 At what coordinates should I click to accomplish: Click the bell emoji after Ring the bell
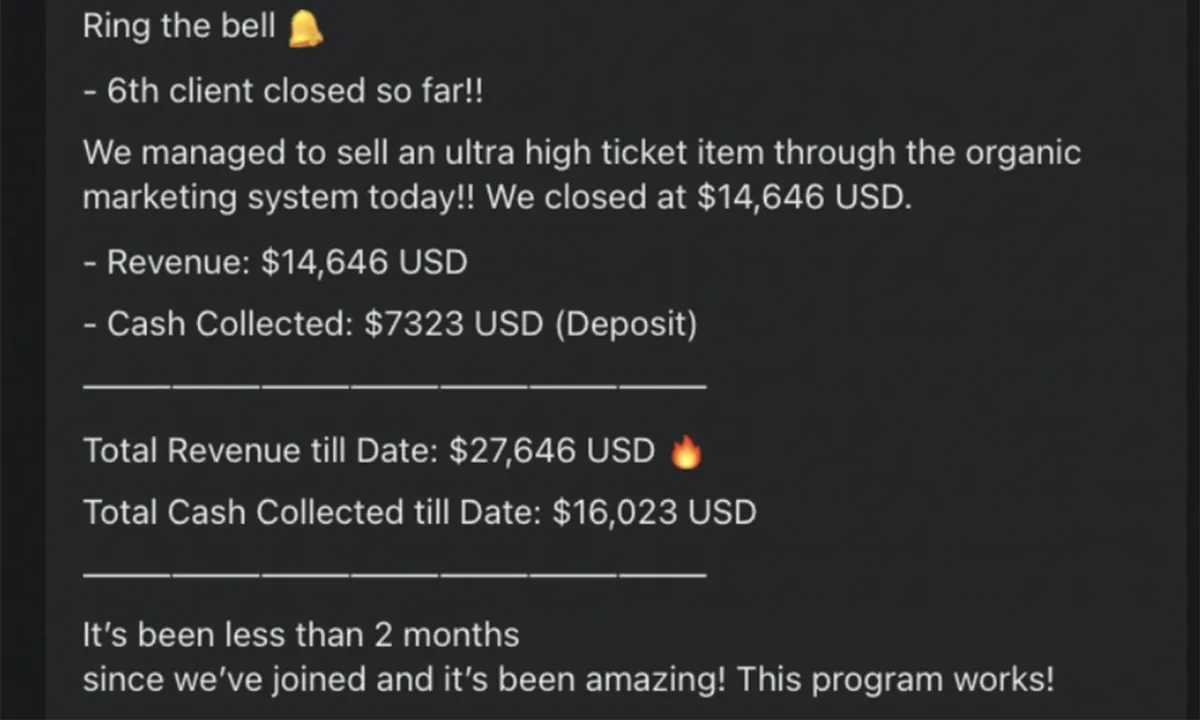[x=305, y=29]
